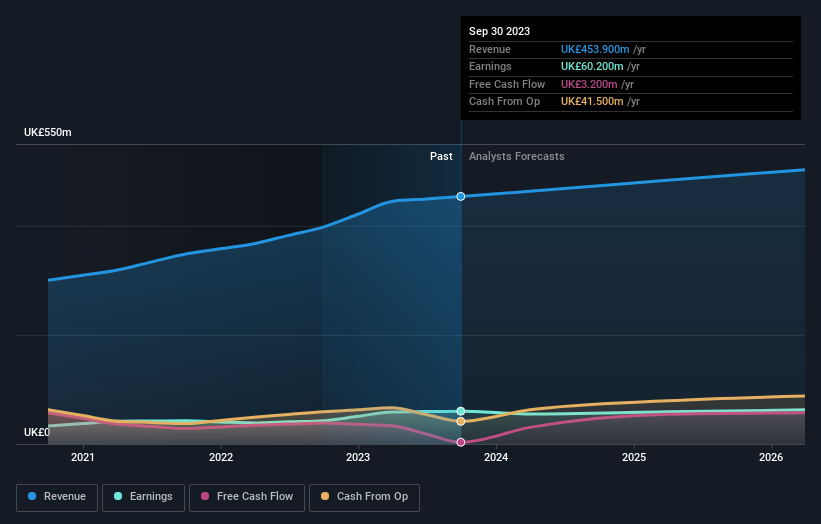Click the UK£60.200m earnings value
Image resolution: width=821 pixels, height=524 pixels.
point(592,66)
